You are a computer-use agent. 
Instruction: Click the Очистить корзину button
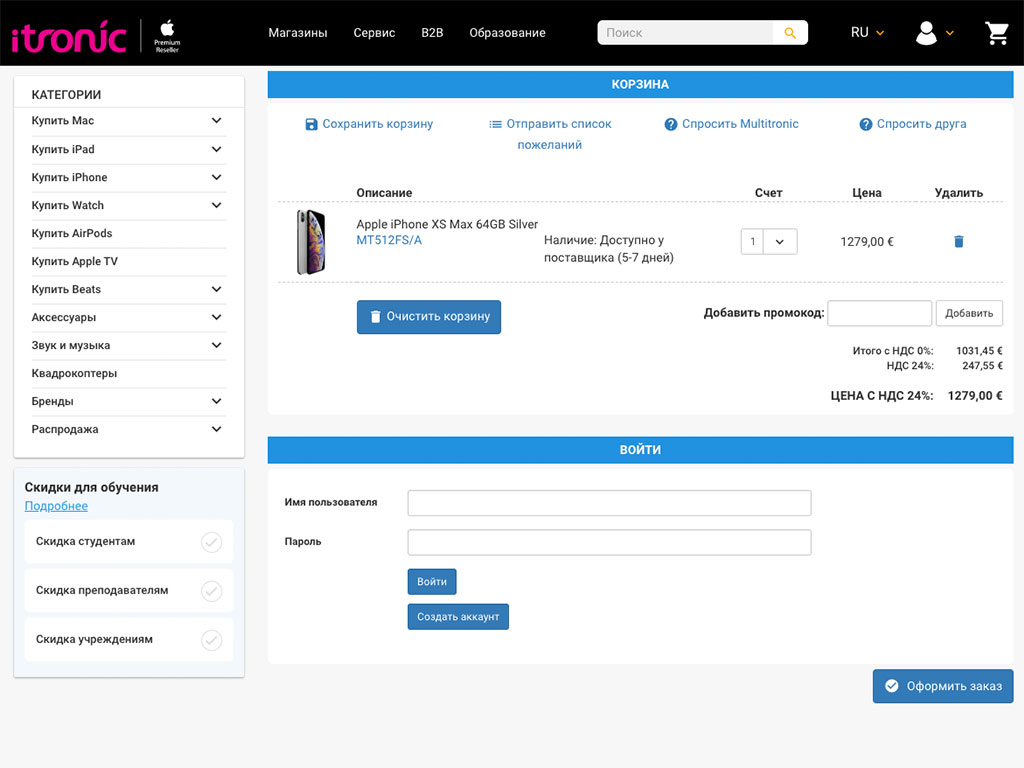point(429,317)
